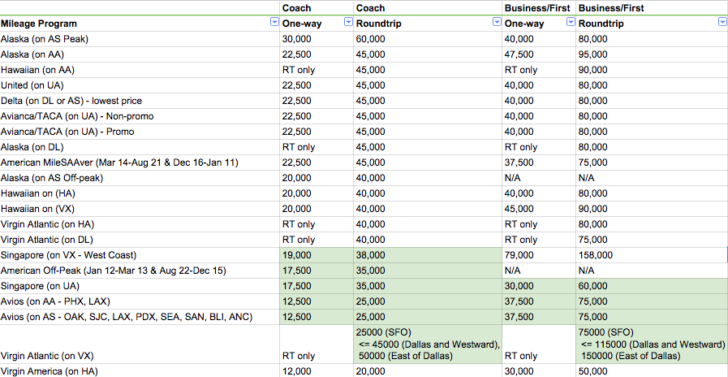The height and width of the screenshot is (377, 728).
Task: Select the 30,000 Coach One-way cell for Alaska AS Peak
Action: pyautogui.click(x=317, y=39)
